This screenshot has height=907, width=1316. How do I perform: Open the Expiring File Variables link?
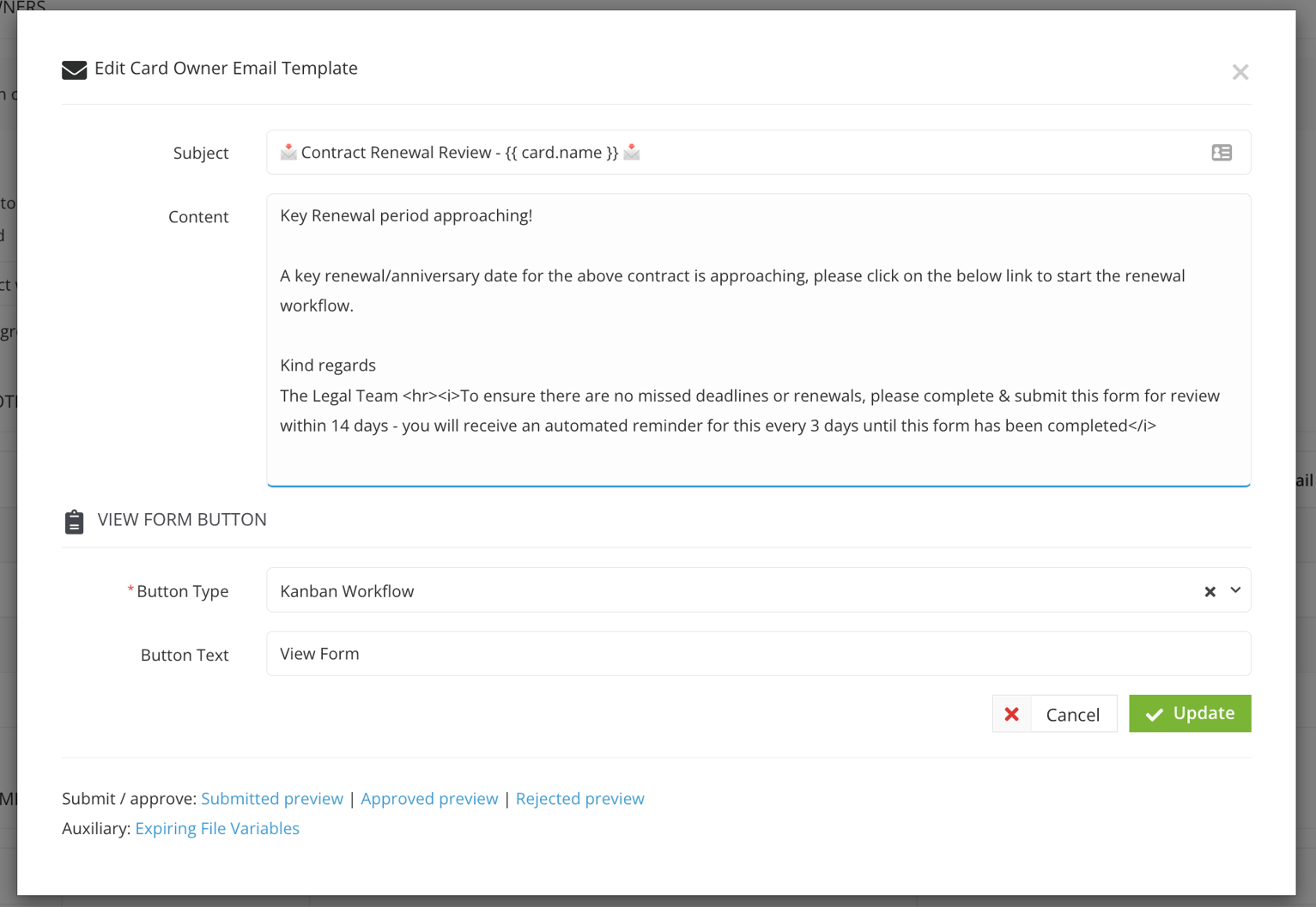coord(216,828)
